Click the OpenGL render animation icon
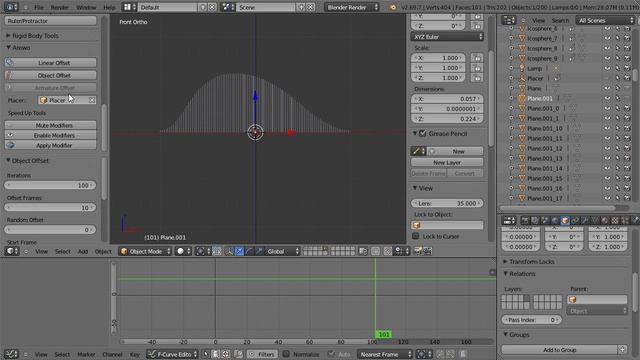Screen dimensions: 640x360 [x=427, y=251]
